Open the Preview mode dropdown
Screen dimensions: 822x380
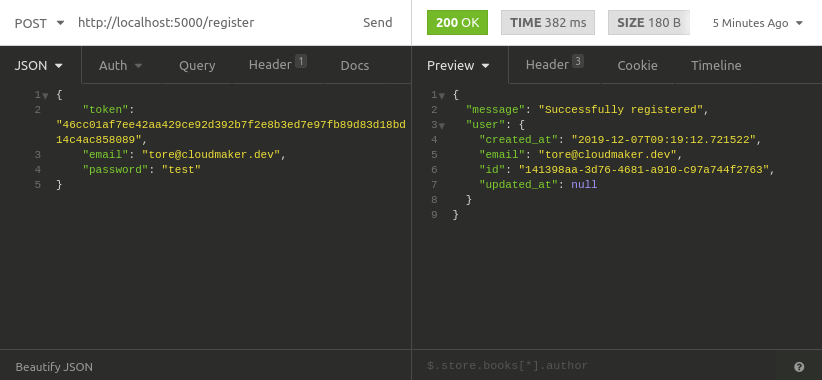pyautogui.click(x=459, y=66)
